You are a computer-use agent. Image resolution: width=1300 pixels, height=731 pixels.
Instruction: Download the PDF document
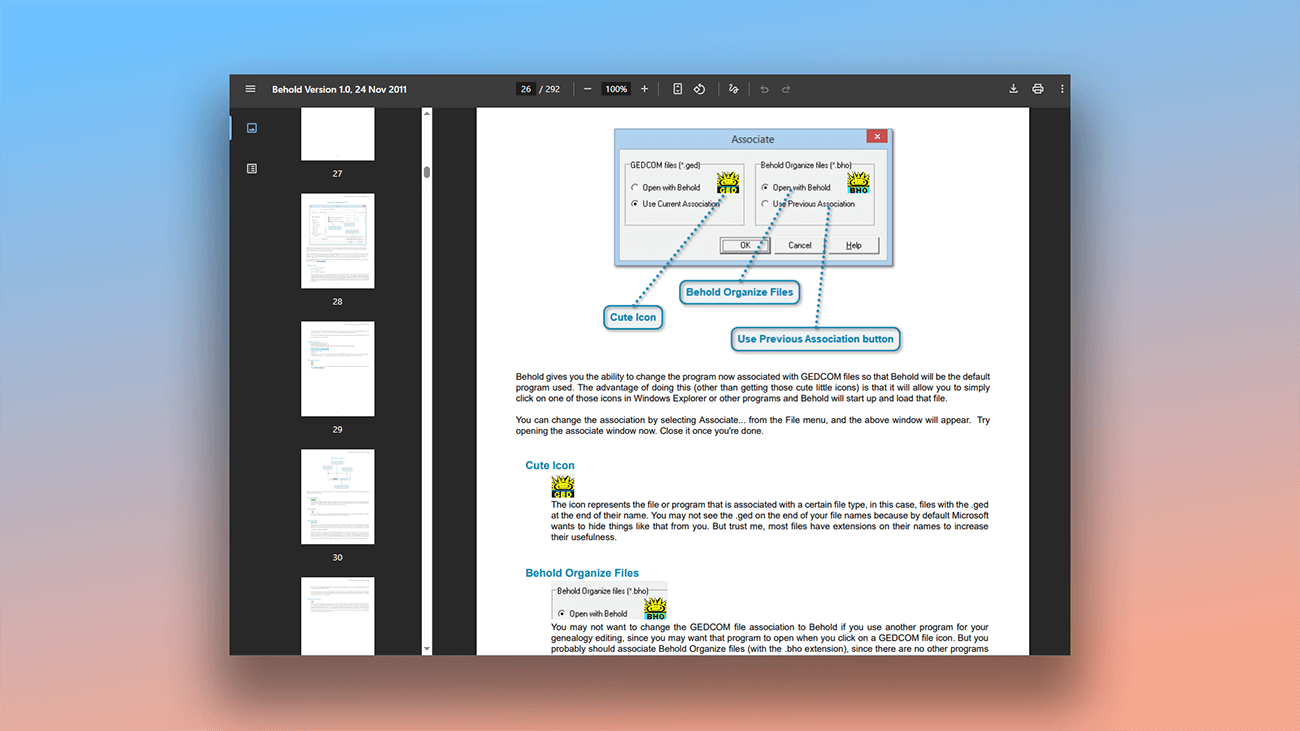(x=1013, y=89)
